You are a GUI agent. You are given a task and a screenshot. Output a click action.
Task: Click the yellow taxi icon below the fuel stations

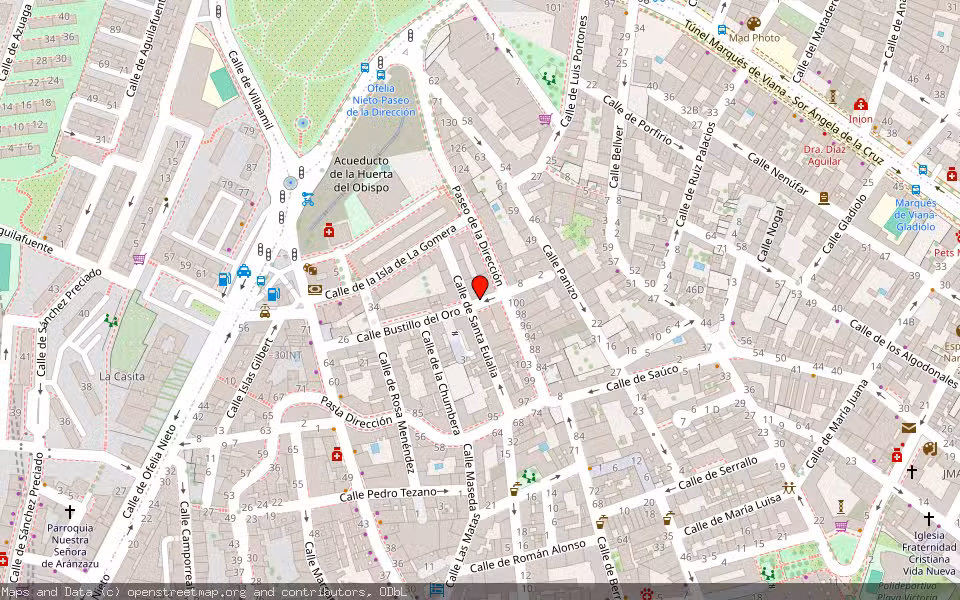point(264,311)
